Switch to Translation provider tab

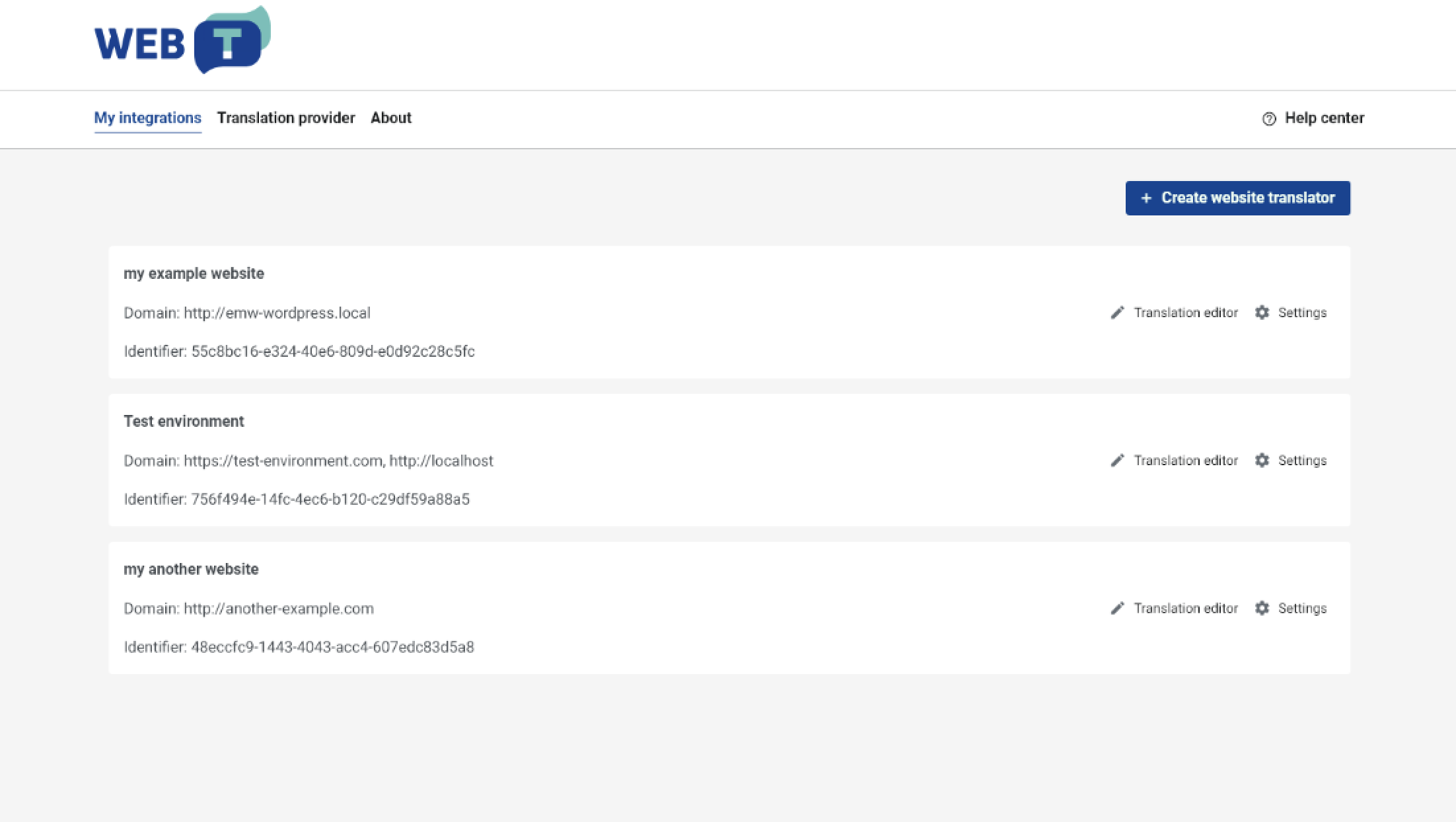click(286, 118)
